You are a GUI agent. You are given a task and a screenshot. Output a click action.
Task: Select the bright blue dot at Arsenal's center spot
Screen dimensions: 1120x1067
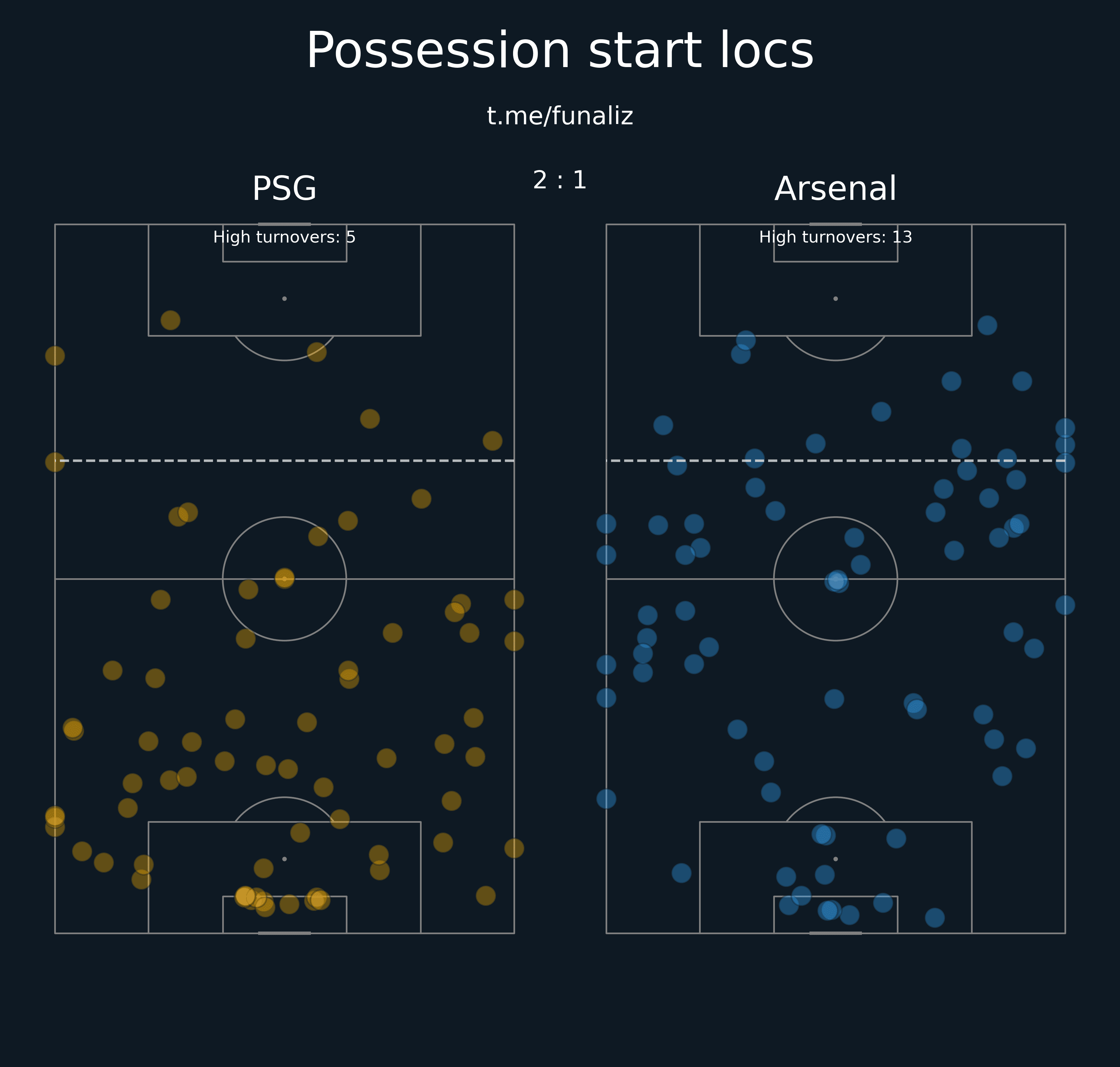click(836, 581)
